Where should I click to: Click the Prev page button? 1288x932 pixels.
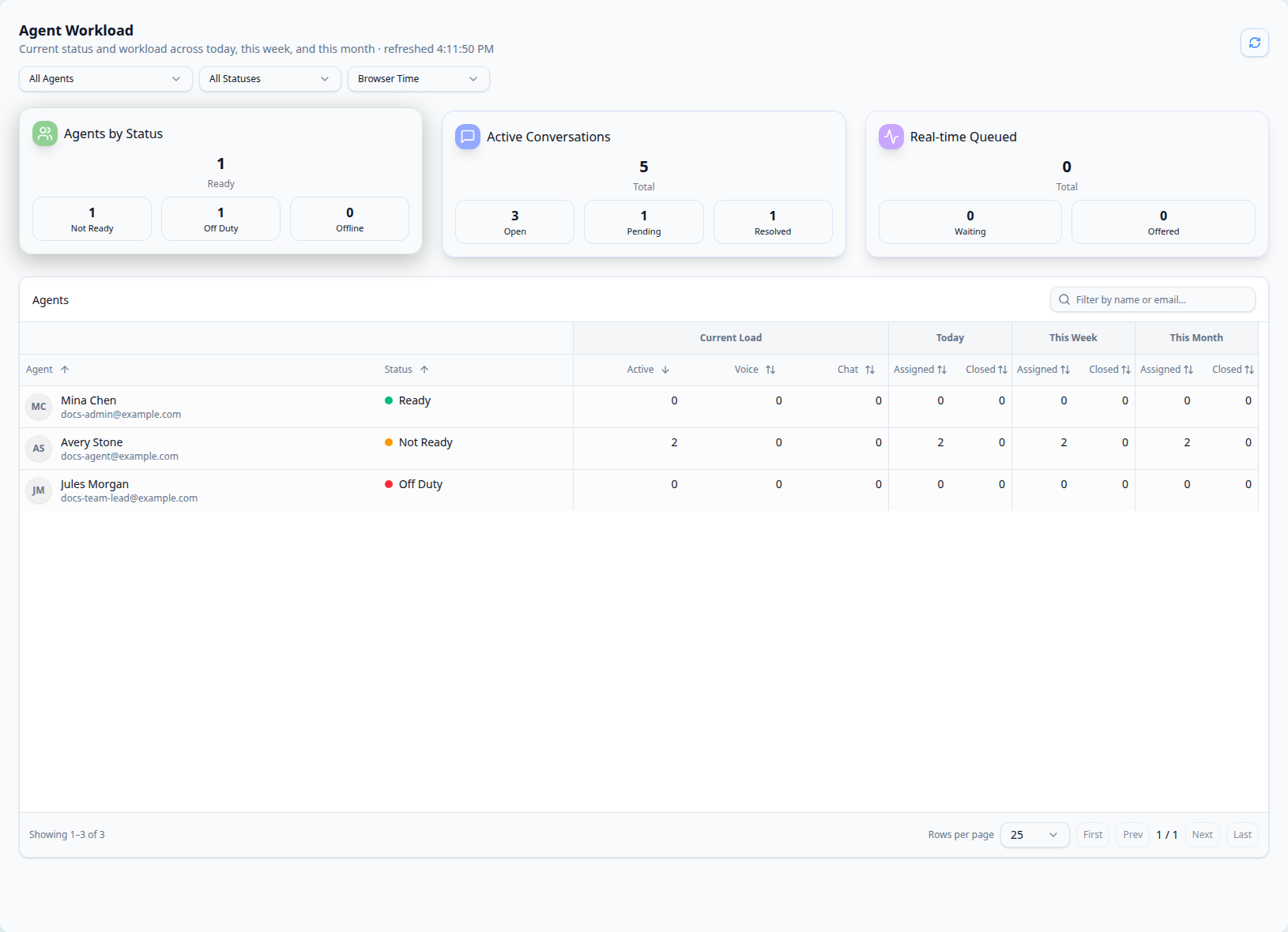(1133, 835)
